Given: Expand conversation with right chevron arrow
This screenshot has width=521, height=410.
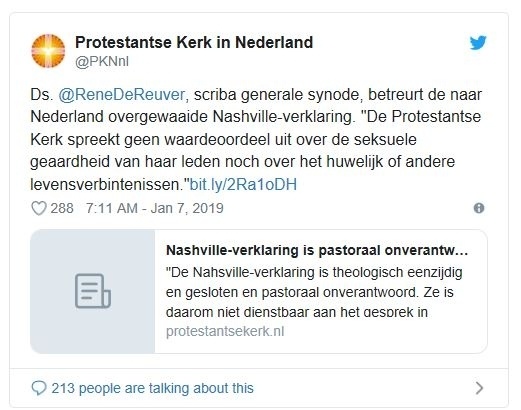Looking at the screenshot, I should point(479,388).
